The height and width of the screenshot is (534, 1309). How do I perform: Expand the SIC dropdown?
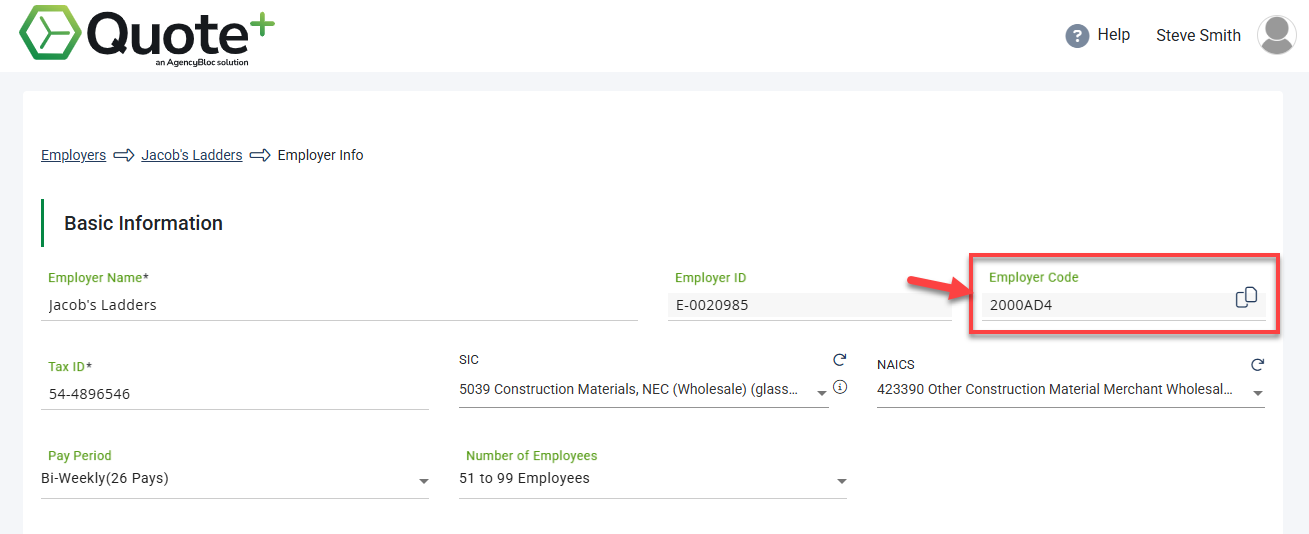(x=822, y=393)
